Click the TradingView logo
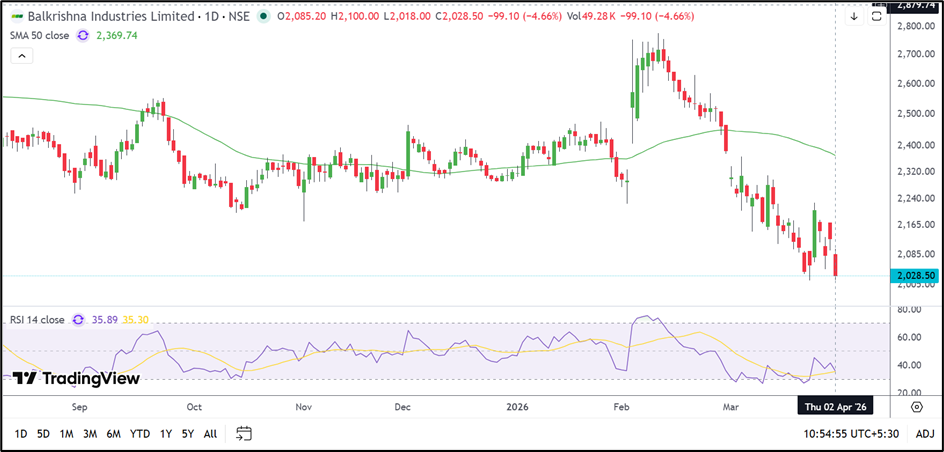Viewport: 944px width, 452px height. point(75,379)
